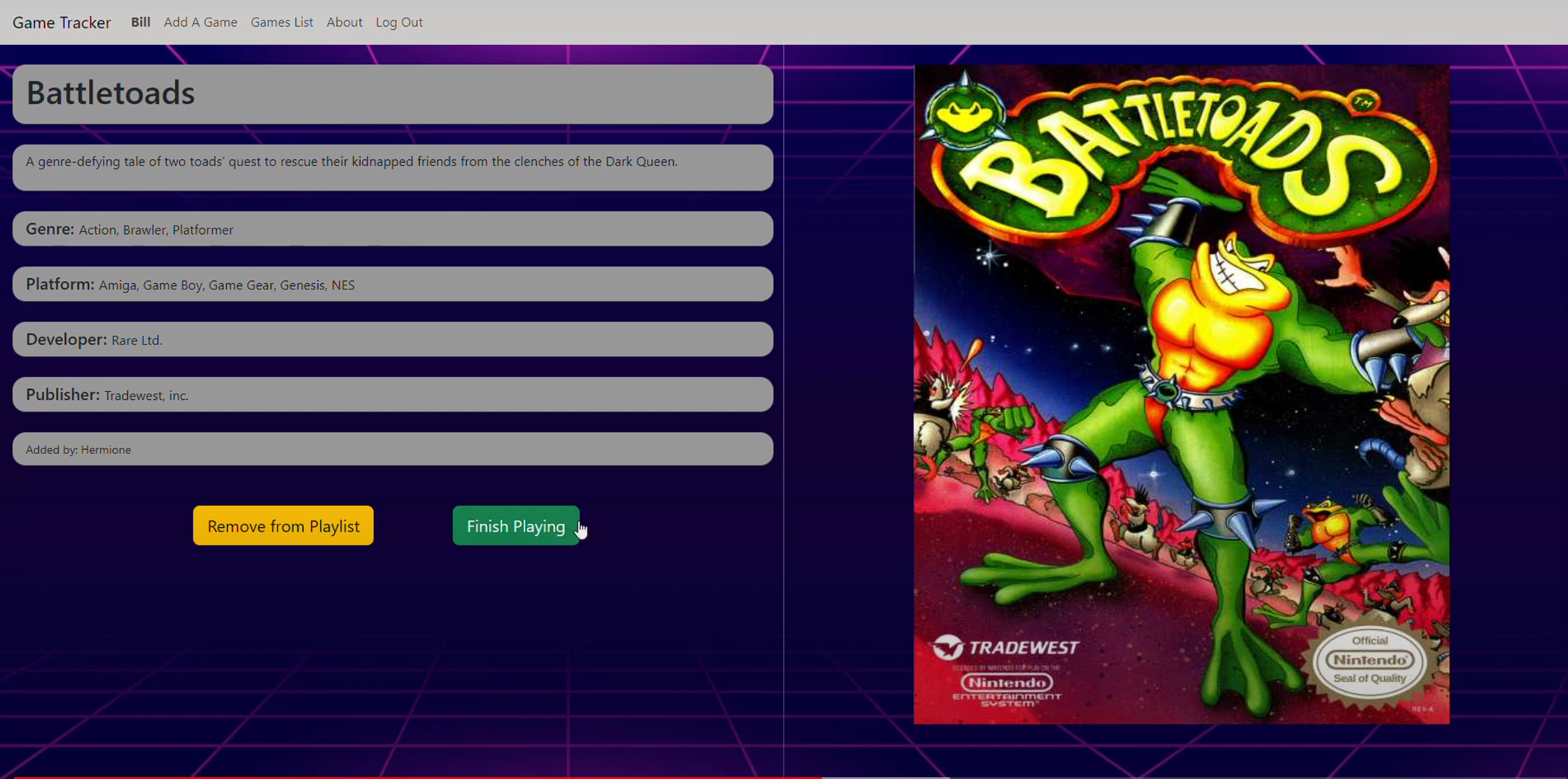1568x779 pixels.
Task: Click the Developer row showing Rare Ltd.
Action: pos(392,339)
